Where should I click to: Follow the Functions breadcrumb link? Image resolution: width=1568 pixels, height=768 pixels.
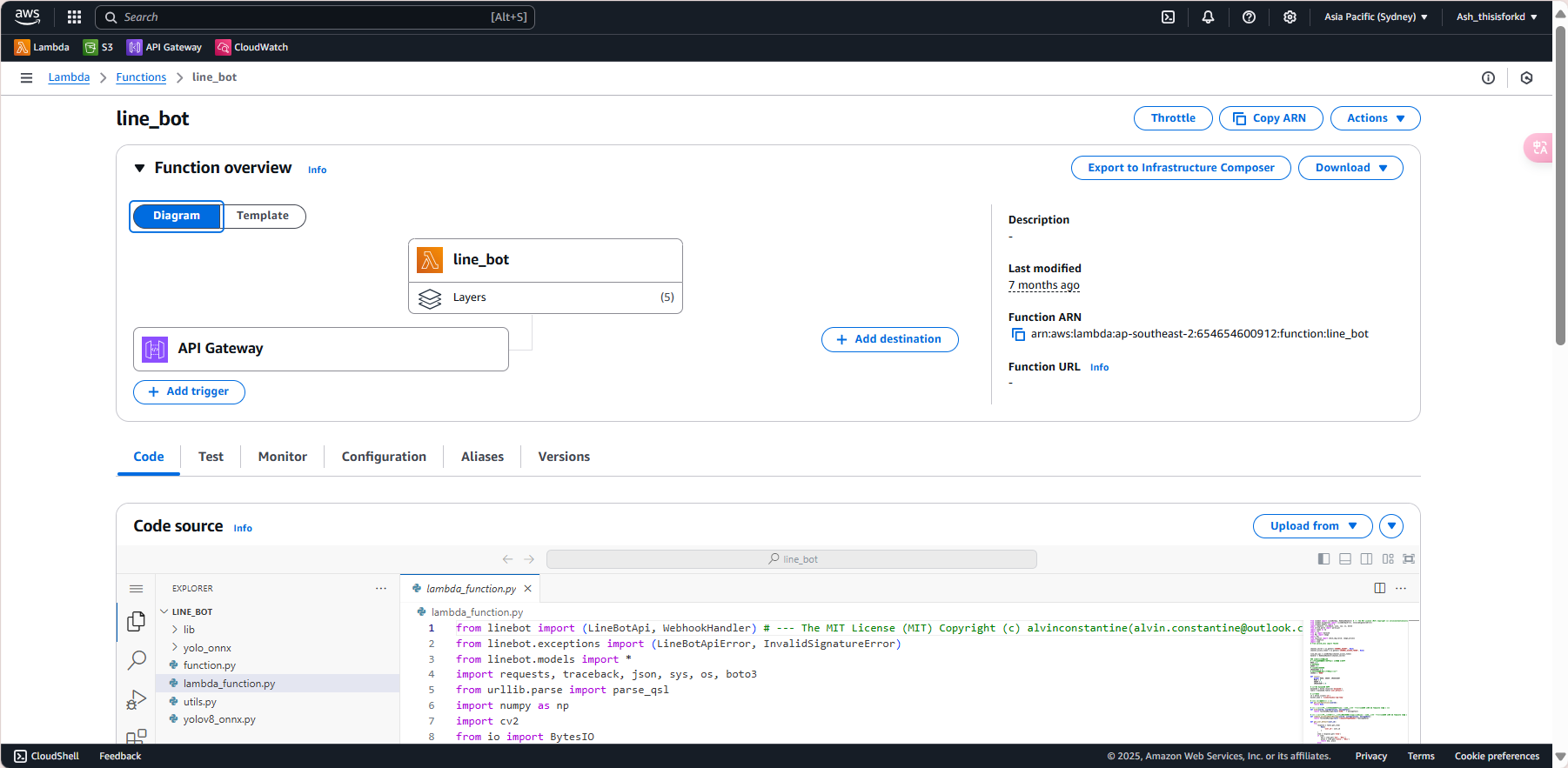point(141,77)
